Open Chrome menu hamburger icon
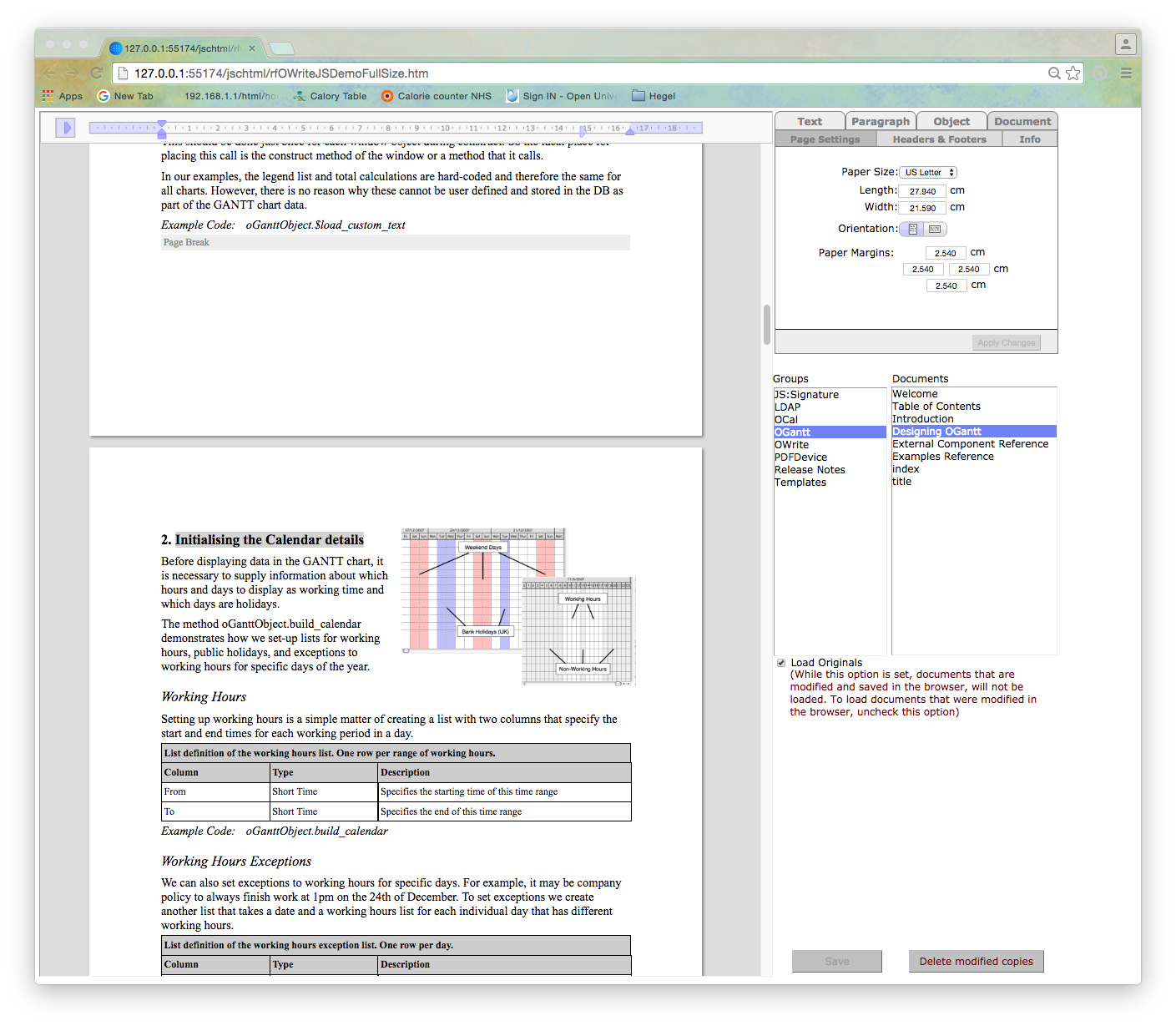The height and width of the screenshot is (1026, 1176). click(x=1126, y=73)
